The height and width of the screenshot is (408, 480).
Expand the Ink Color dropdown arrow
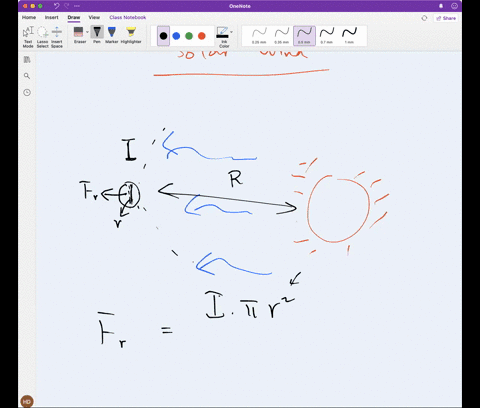(x=231, y=32)
